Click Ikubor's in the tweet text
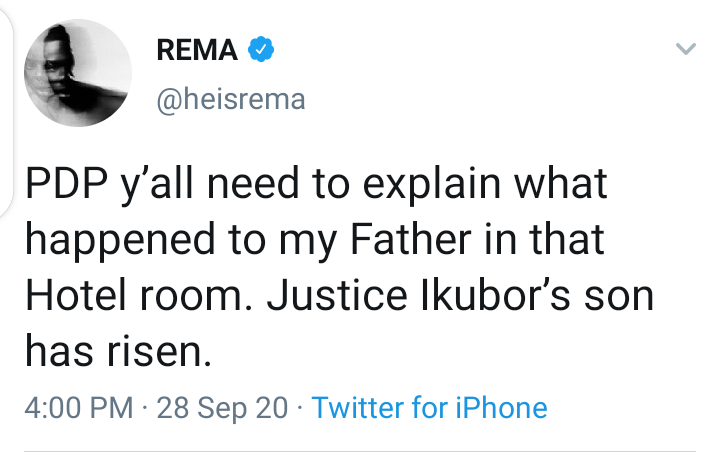 point(495,296)
